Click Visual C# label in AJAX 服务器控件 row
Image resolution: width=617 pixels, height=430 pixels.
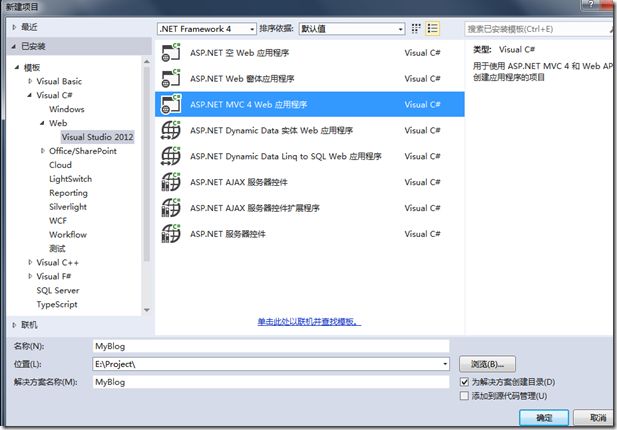coord(422,182)
